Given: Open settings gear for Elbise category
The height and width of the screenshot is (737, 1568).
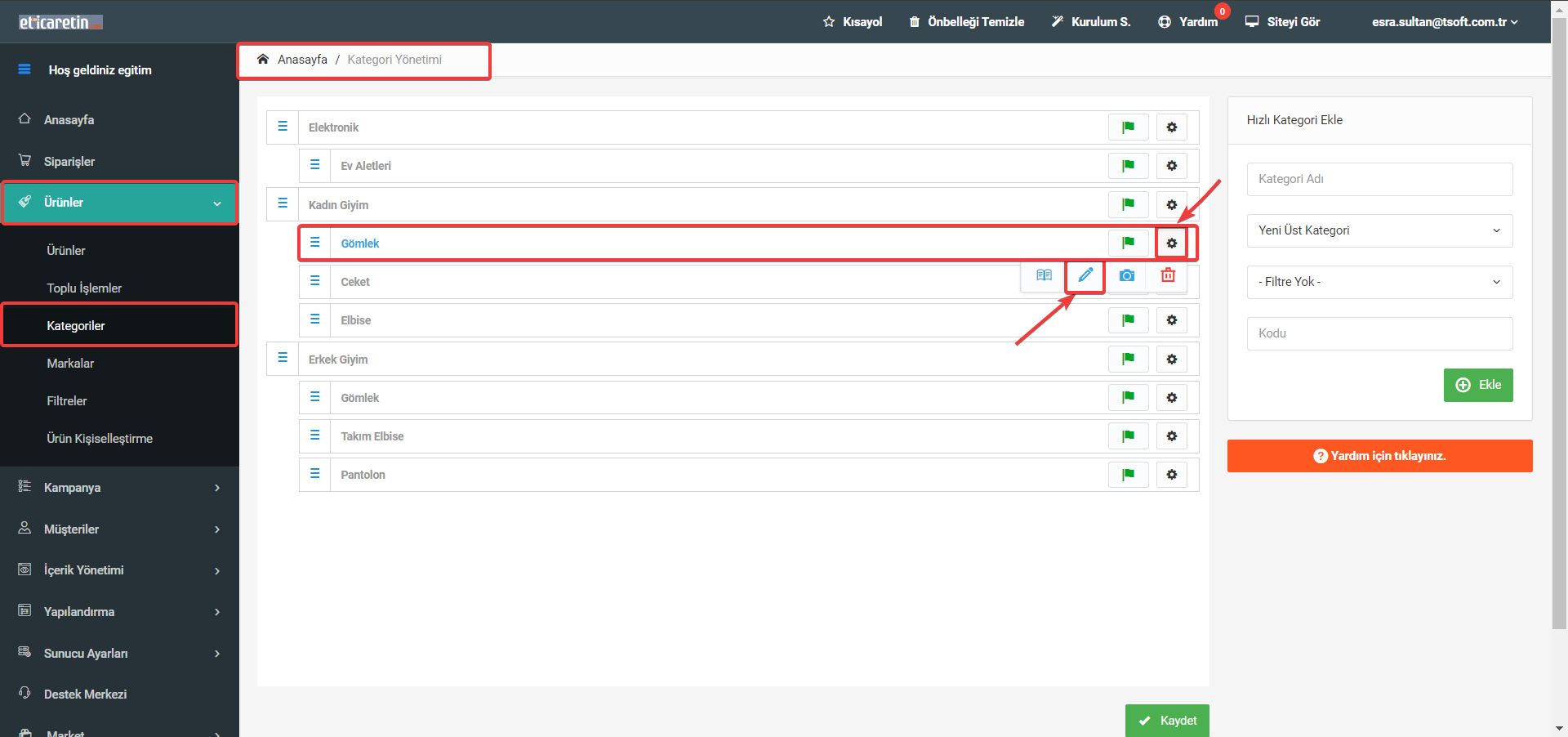Looking at the screenshot, I should [x=1171, y=320].
